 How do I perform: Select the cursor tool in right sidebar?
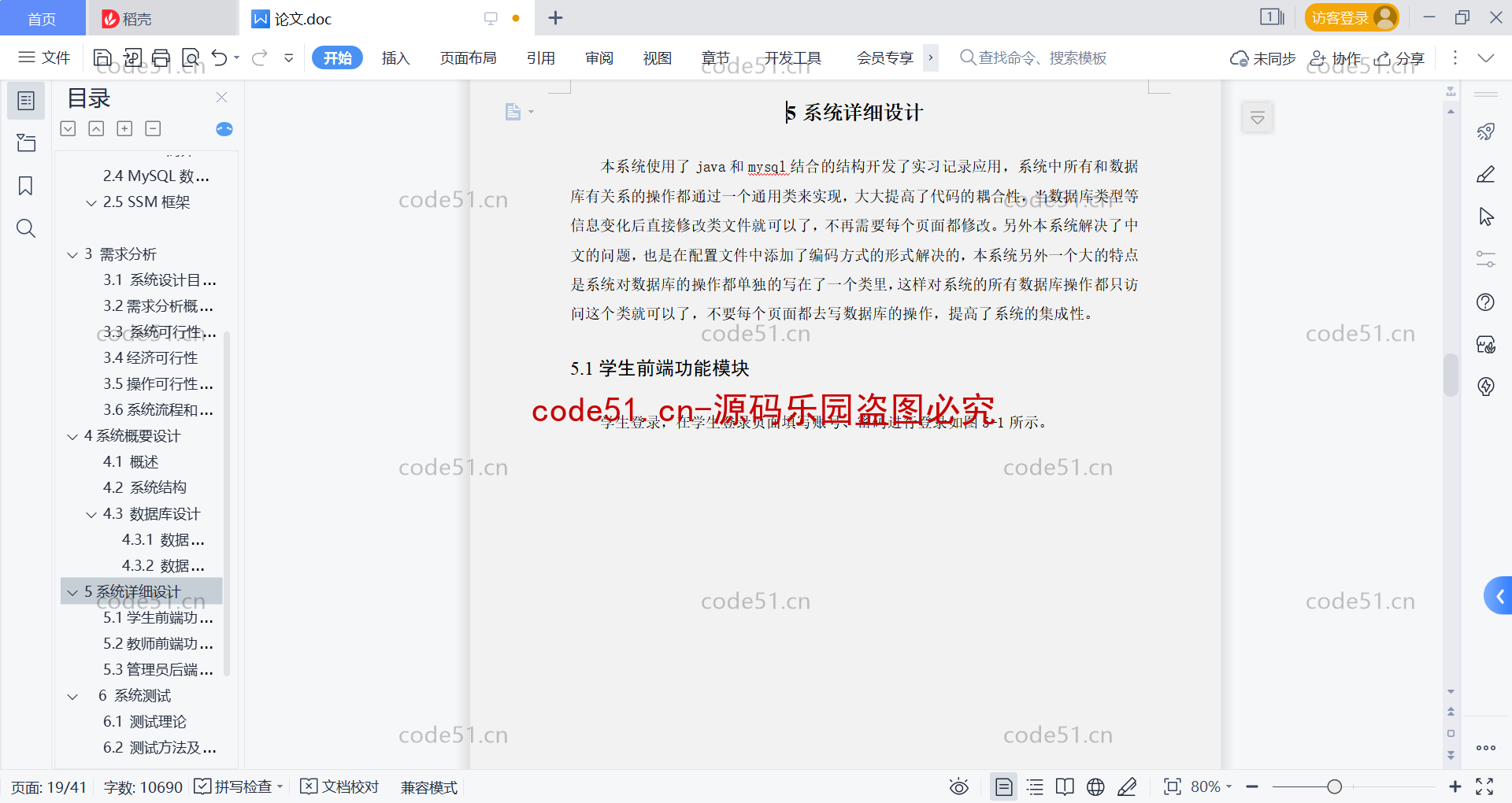(1485, 216)
